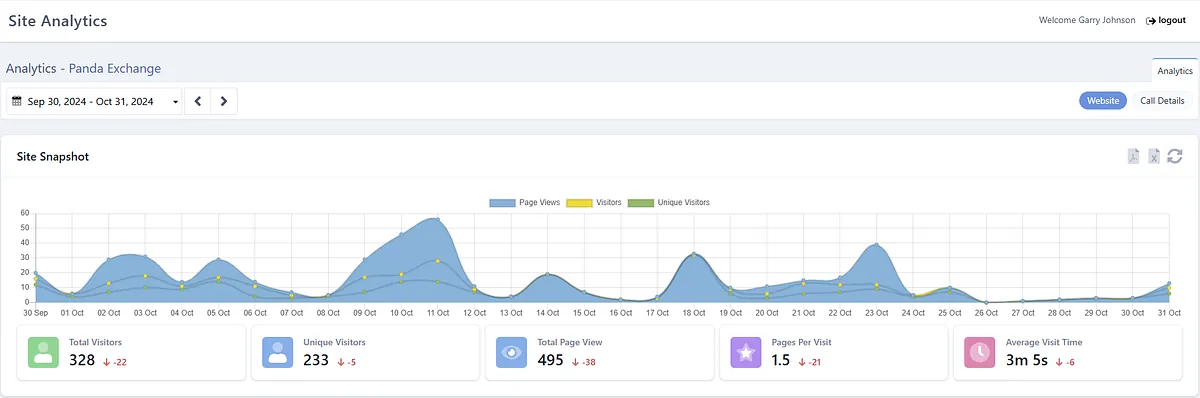Click the Average Visit Time clock icon
Viewport: 1200px width, 398px height.
(x=979, y=352)
